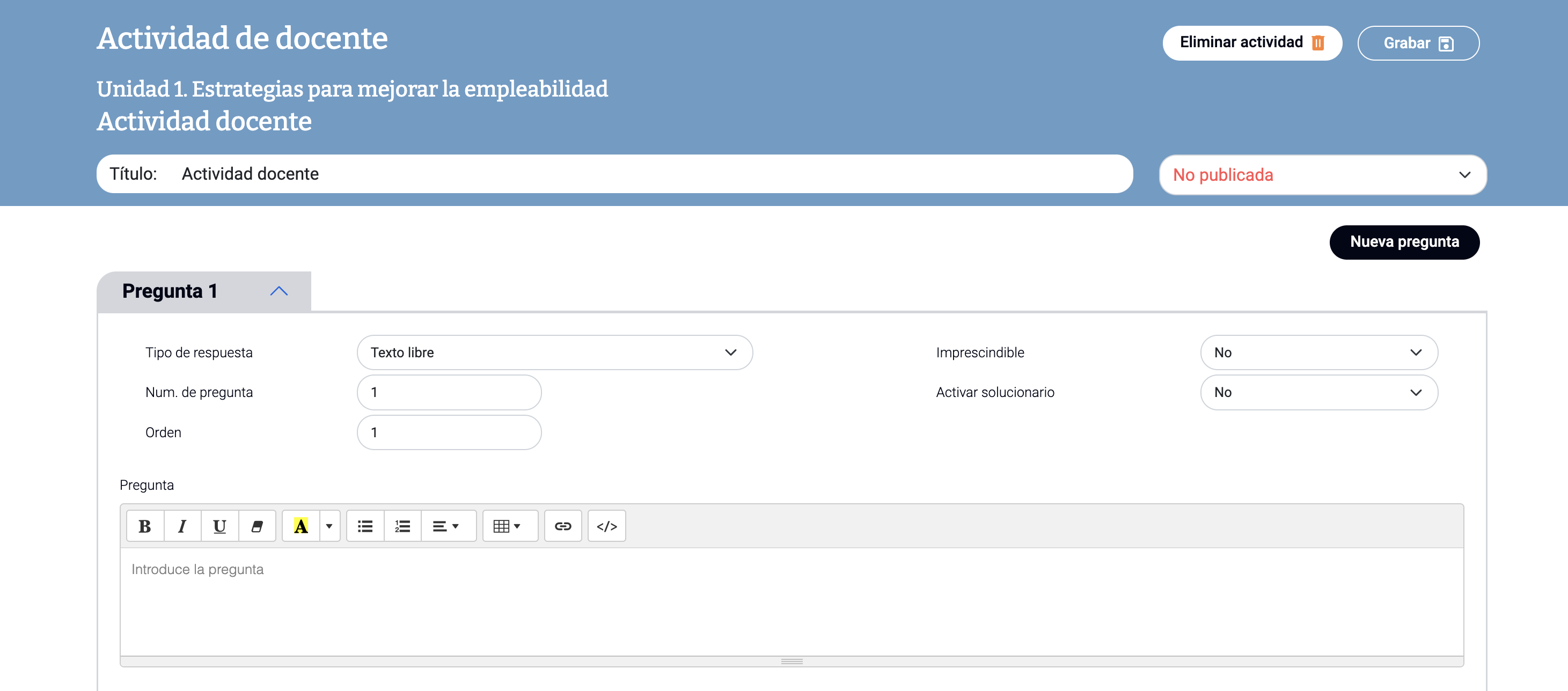Screen dimensions: 1568x691
Task: Insert an unordered bullet list
Action: pyautogui.click(x=365, y=526)
